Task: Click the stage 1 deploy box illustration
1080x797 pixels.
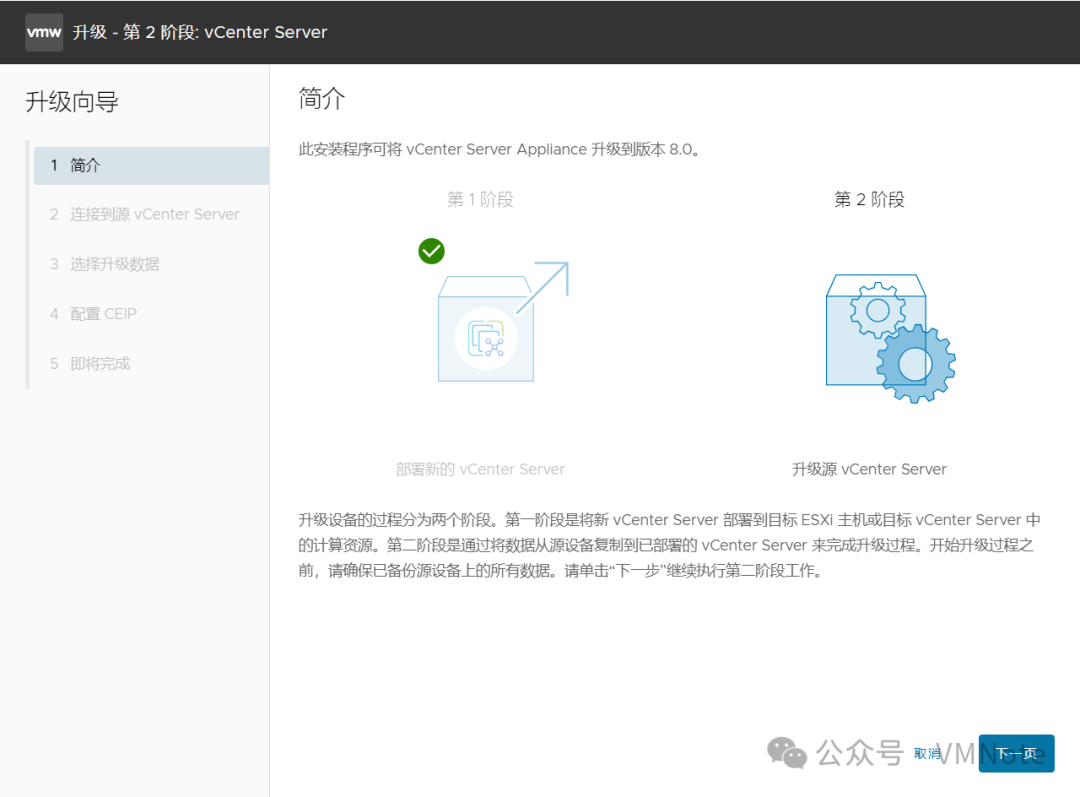Action: 503,322
